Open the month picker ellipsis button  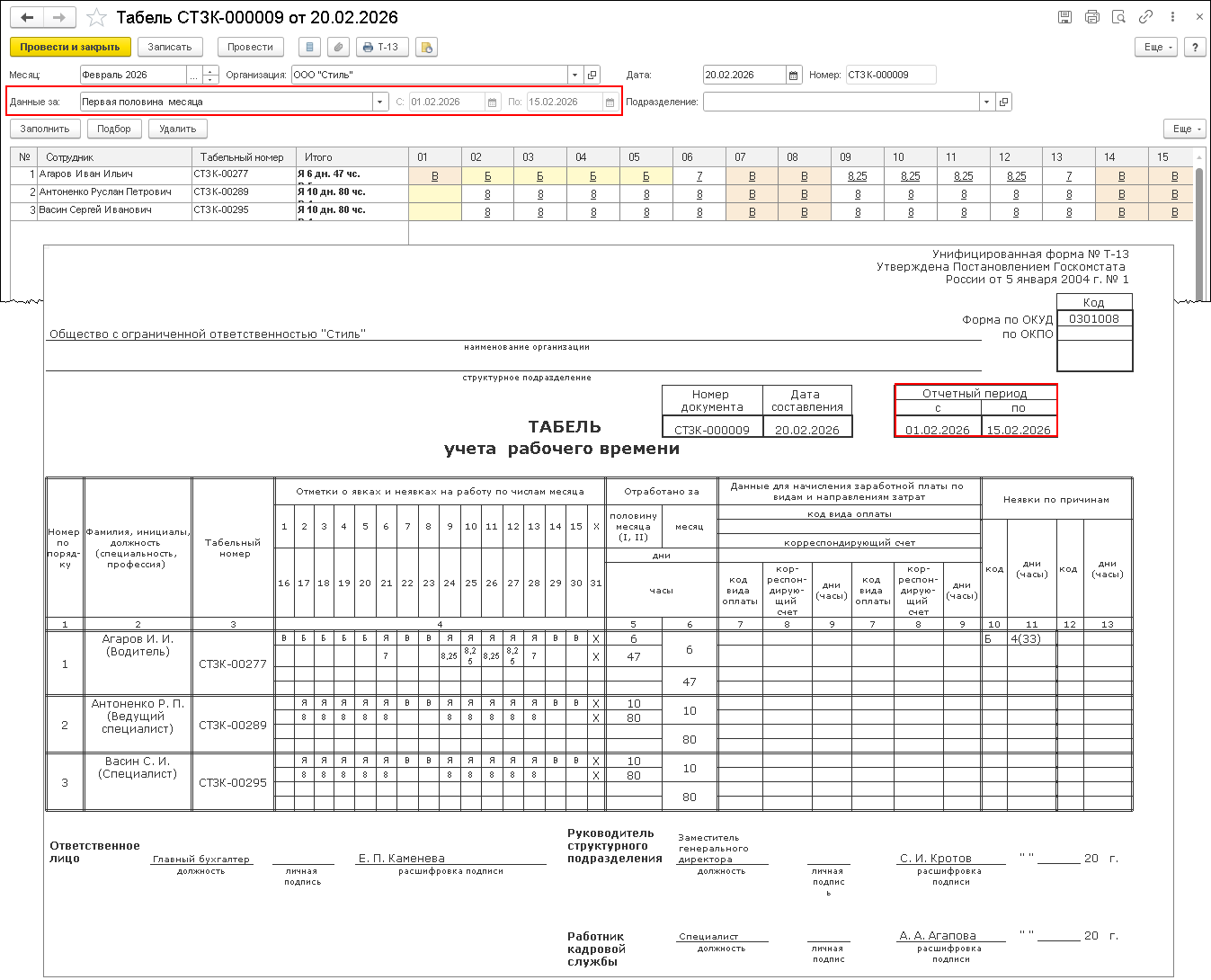pyautogui.click(x=194, y=75)
